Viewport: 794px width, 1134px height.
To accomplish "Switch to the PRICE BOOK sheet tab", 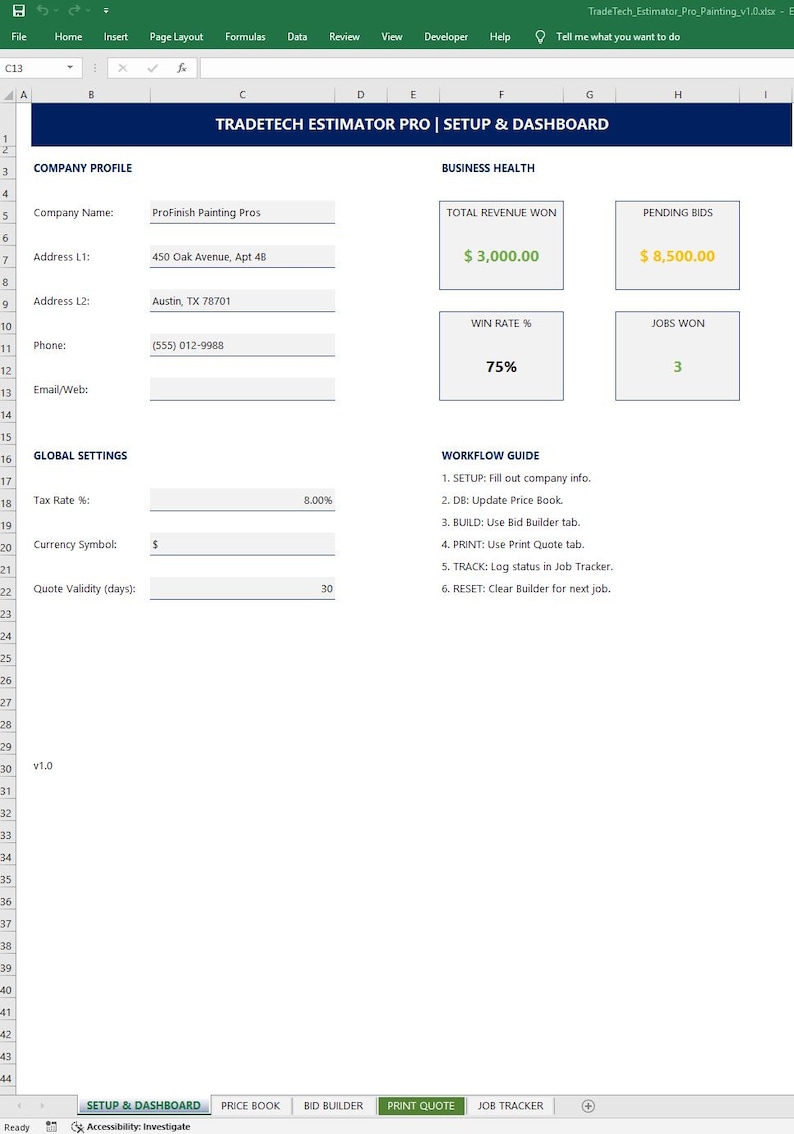I will click(x=250, y=1106).
